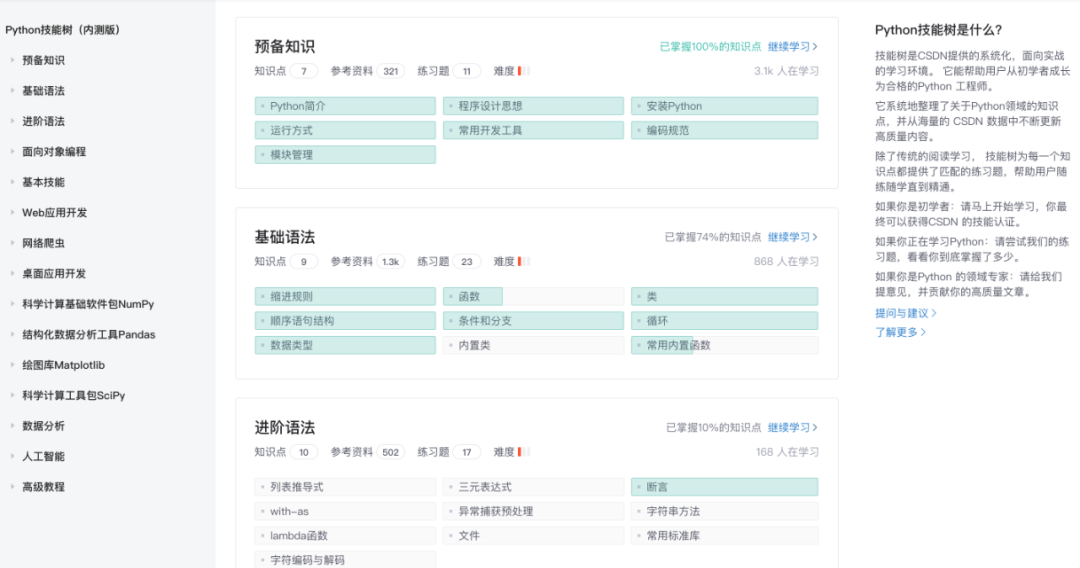Select the with-as knowledge point
The width and height of the screenshot is (1080, 568).
[345, 512]
